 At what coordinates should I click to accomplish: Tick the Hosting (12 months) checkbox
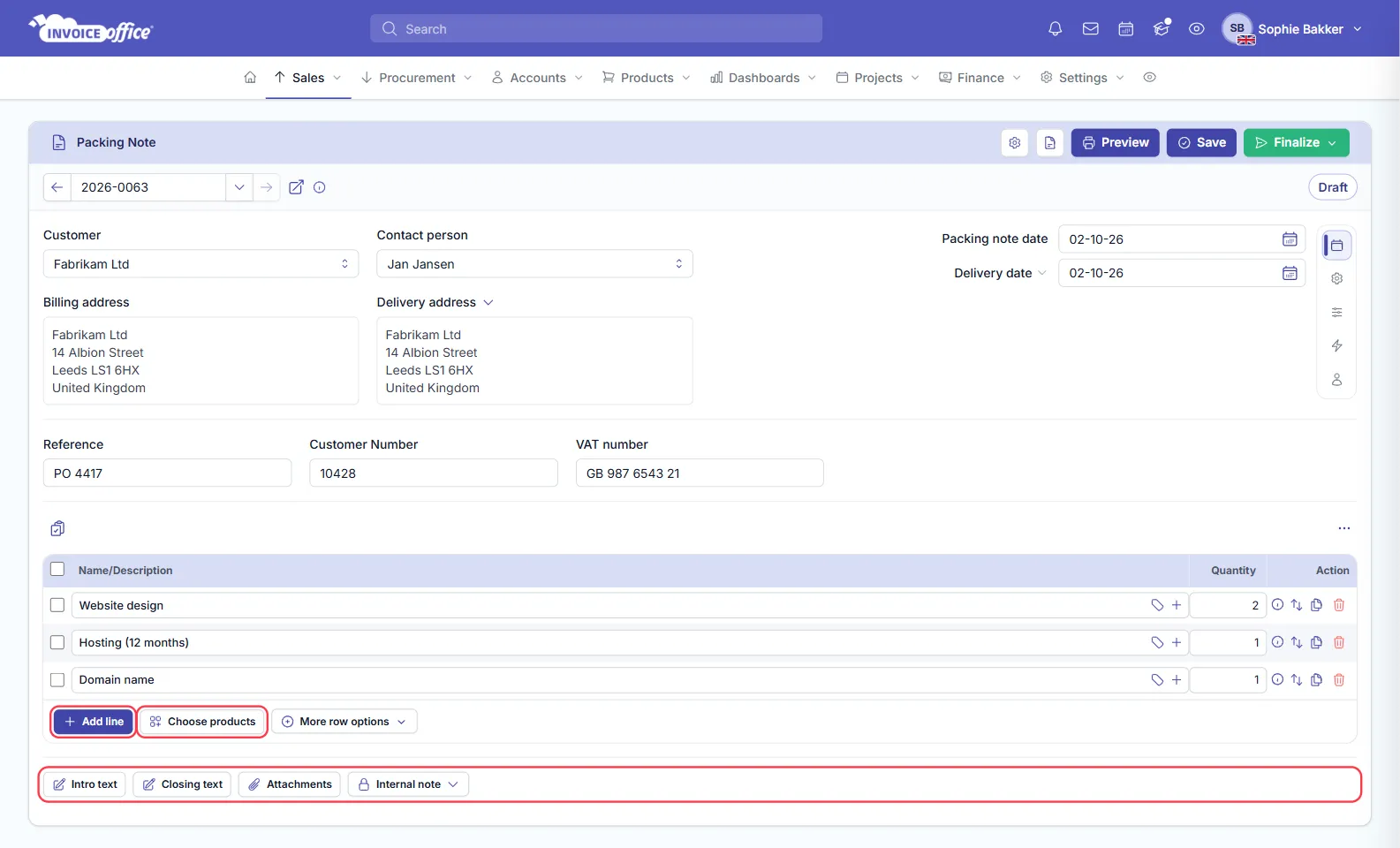57,642
